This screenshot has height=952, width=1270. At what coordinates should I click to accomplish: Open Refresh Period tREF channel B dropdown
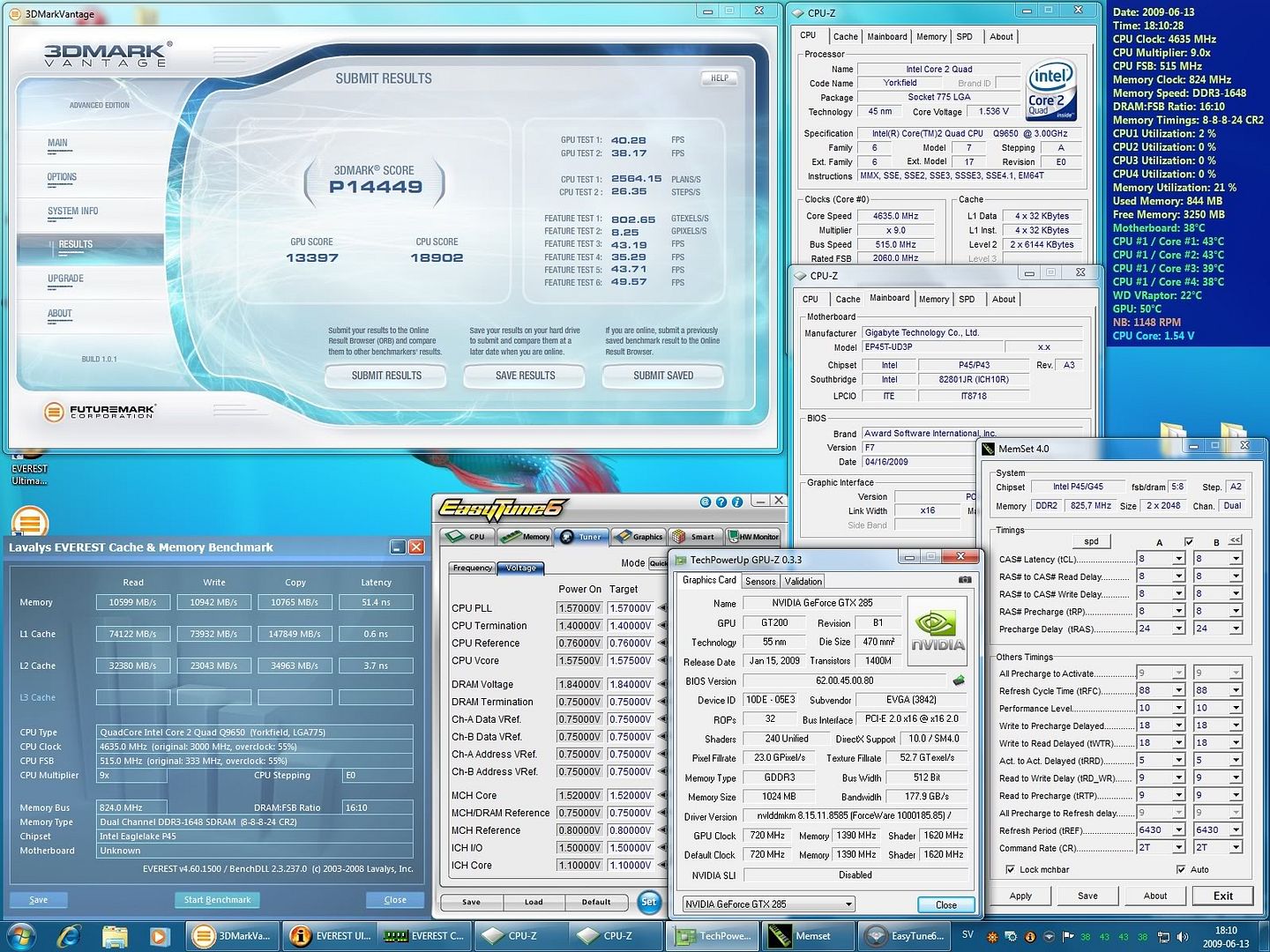tap(1236, 829)
